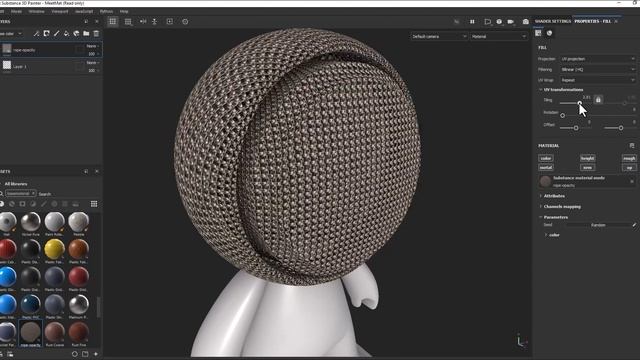The image size is (640, 360).
Task: Delete the selected layer
Action: pyautogui.click(x=96, y=33)
